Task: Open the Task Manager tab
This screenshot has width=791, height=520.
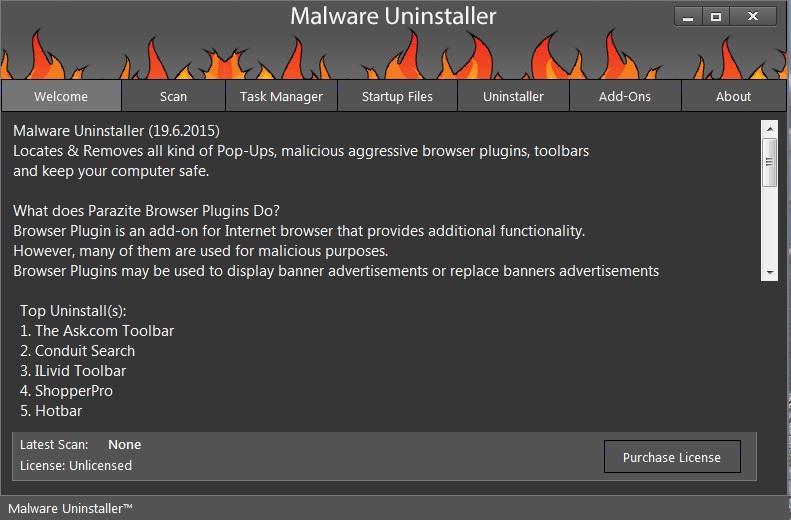Action: click(x=281, y=96)
